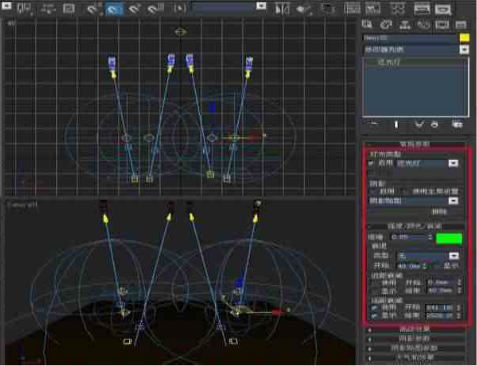Toggle light type 启用 checkbox
477x366 pixels.
click(371, 164)
